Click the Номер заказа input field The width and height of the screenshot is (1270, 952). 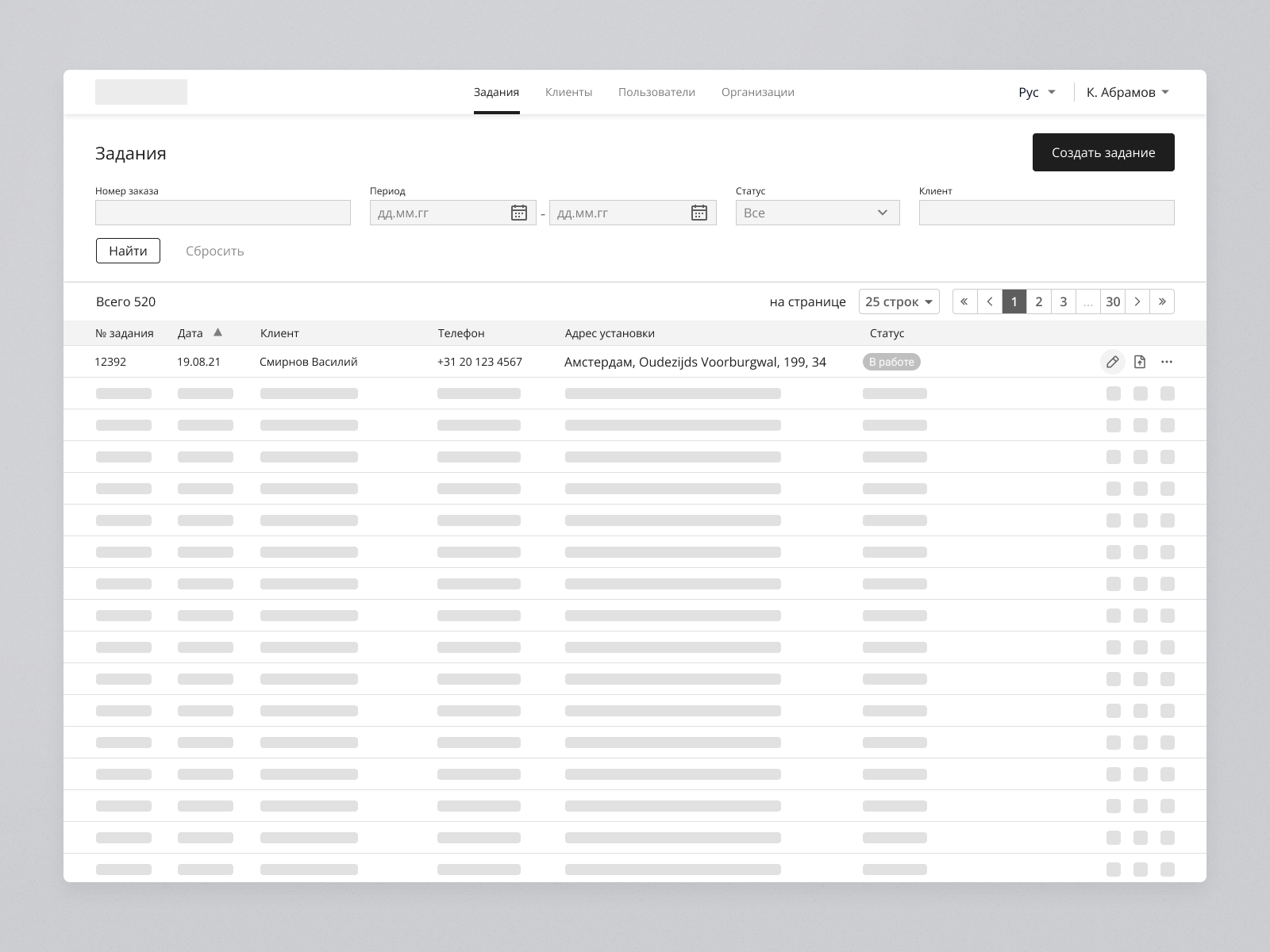[x=223, y=213]
